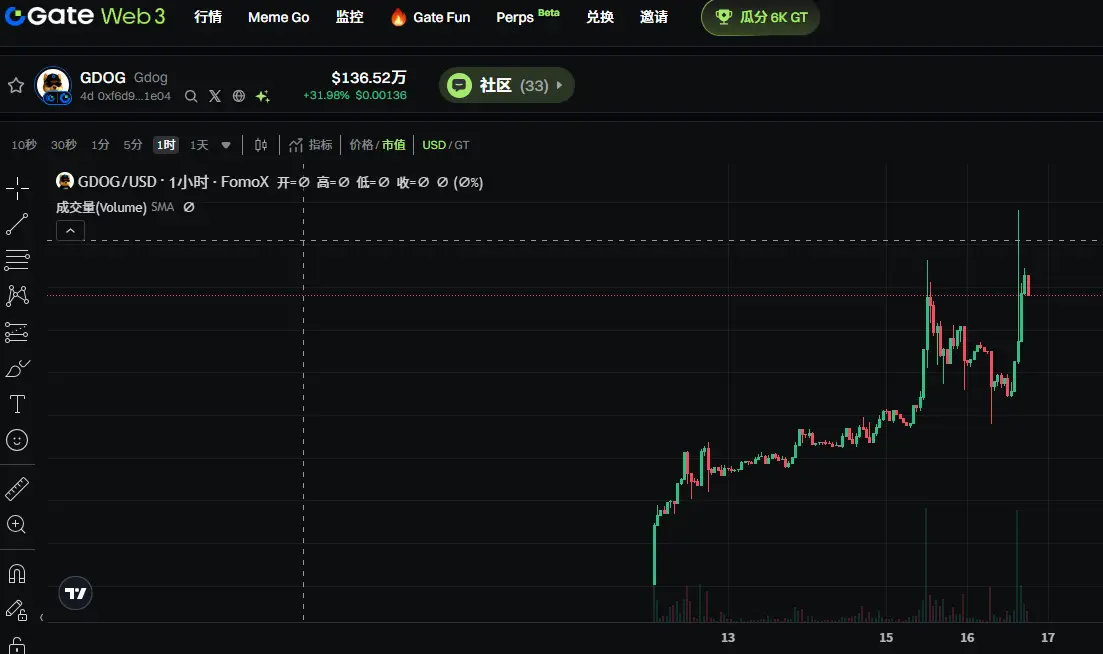Click the TradingView logo badge

75,593
